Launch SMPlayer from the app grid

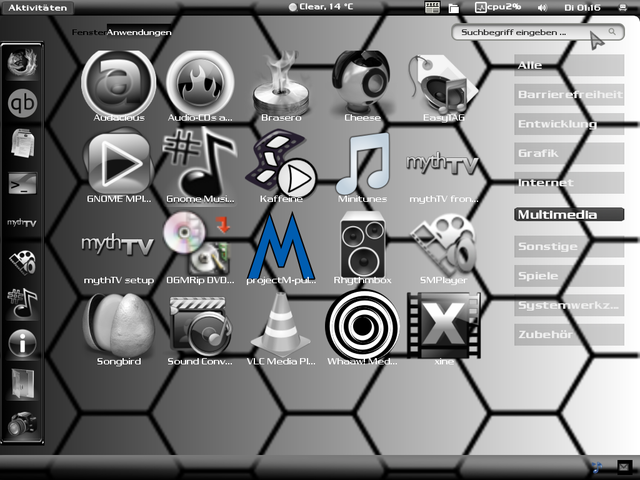(444, 247)
